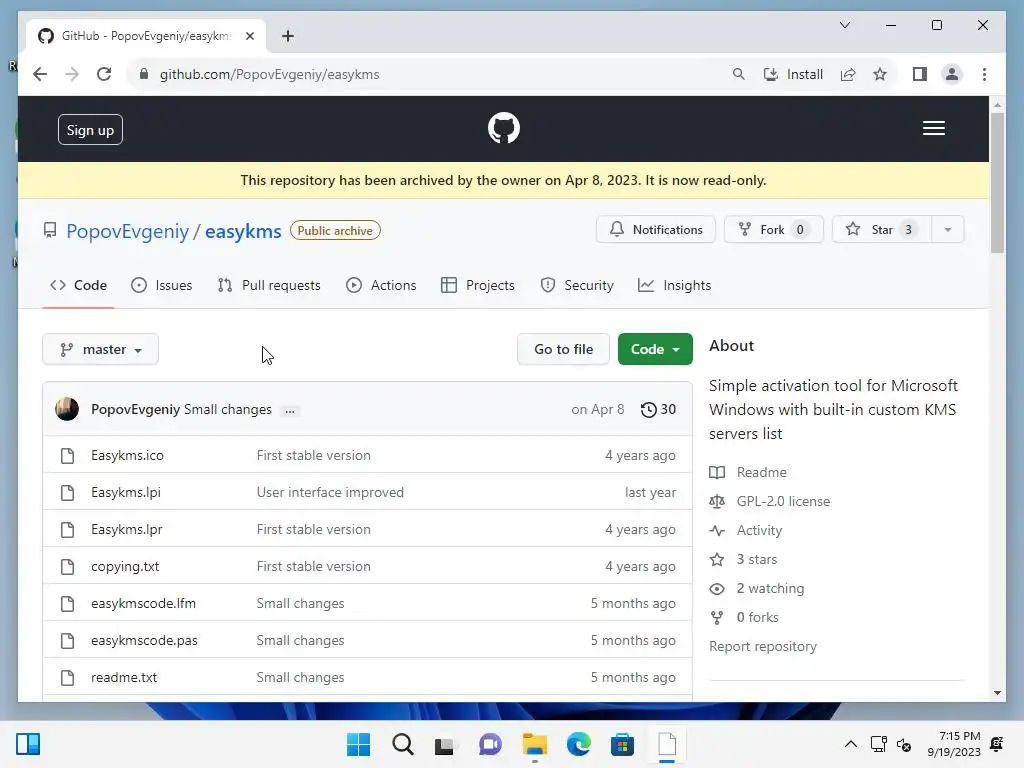This screenshot has height=768, width=1024.
Task: Click the GitHub Octocat logo in the header
Action: click(504, 128)
